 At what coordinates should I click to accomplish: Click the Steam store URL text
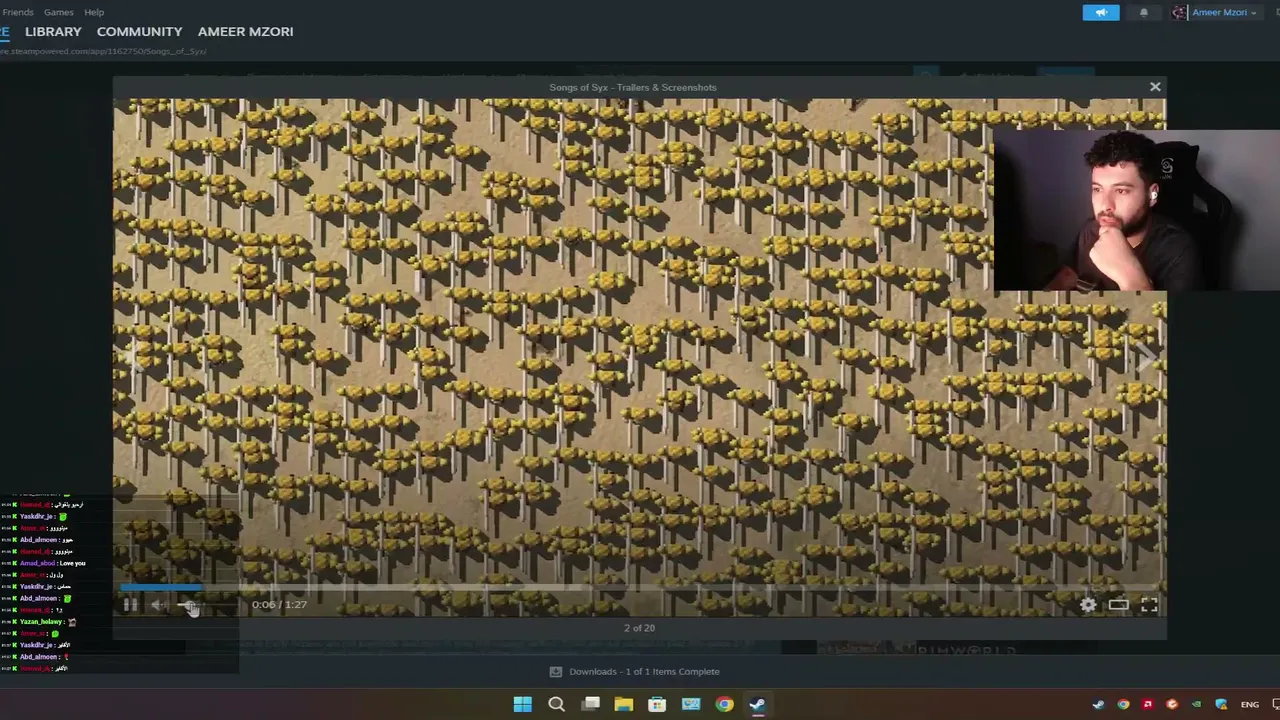pyautogui.click(x=104, y=51)
